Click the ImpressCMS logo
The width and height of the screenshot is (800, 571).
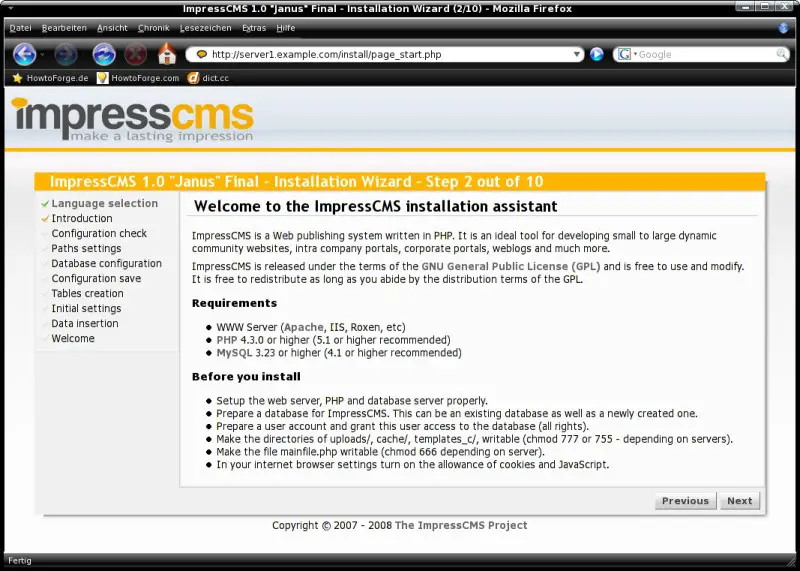pyautogui.click(x=133, y=119)
